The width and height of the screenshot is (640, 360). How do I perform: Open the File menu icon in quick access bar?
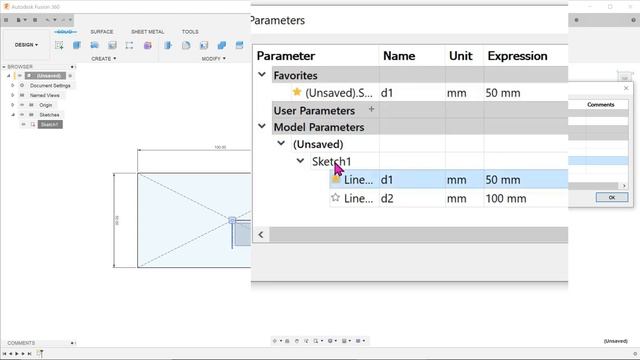20,20
